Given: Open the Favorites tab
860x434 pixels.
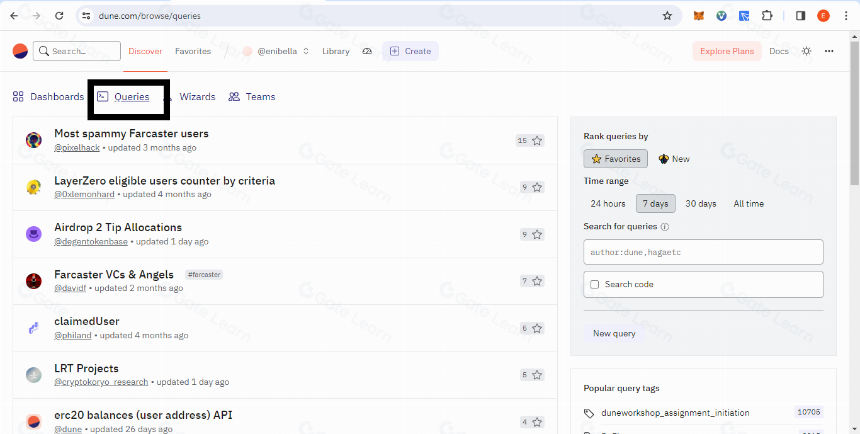Looking at the screenshot, I should coord(193,51).
